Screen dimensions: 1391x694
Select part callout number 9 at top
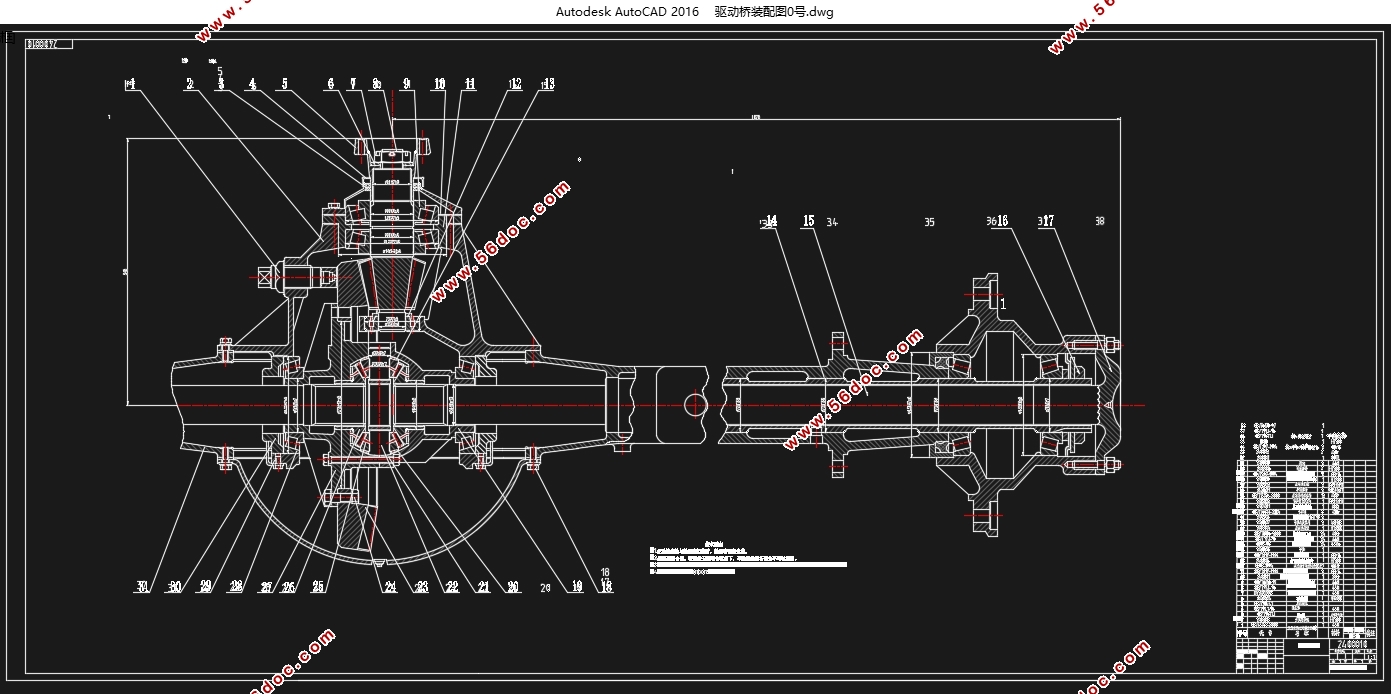[407, 85]
